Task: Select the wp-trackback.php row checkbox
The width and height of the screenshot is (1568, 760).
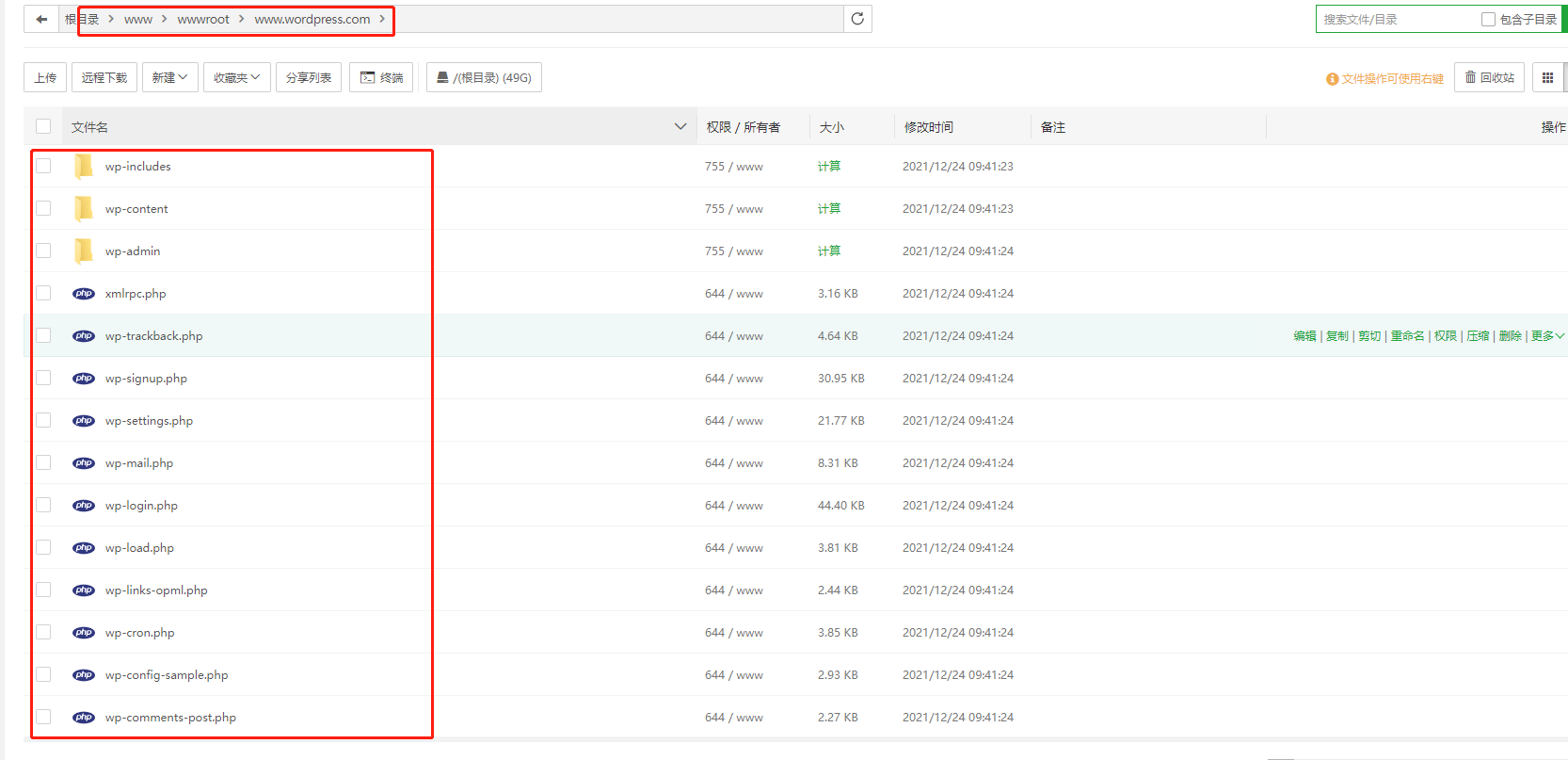Action: click(43, 335)
